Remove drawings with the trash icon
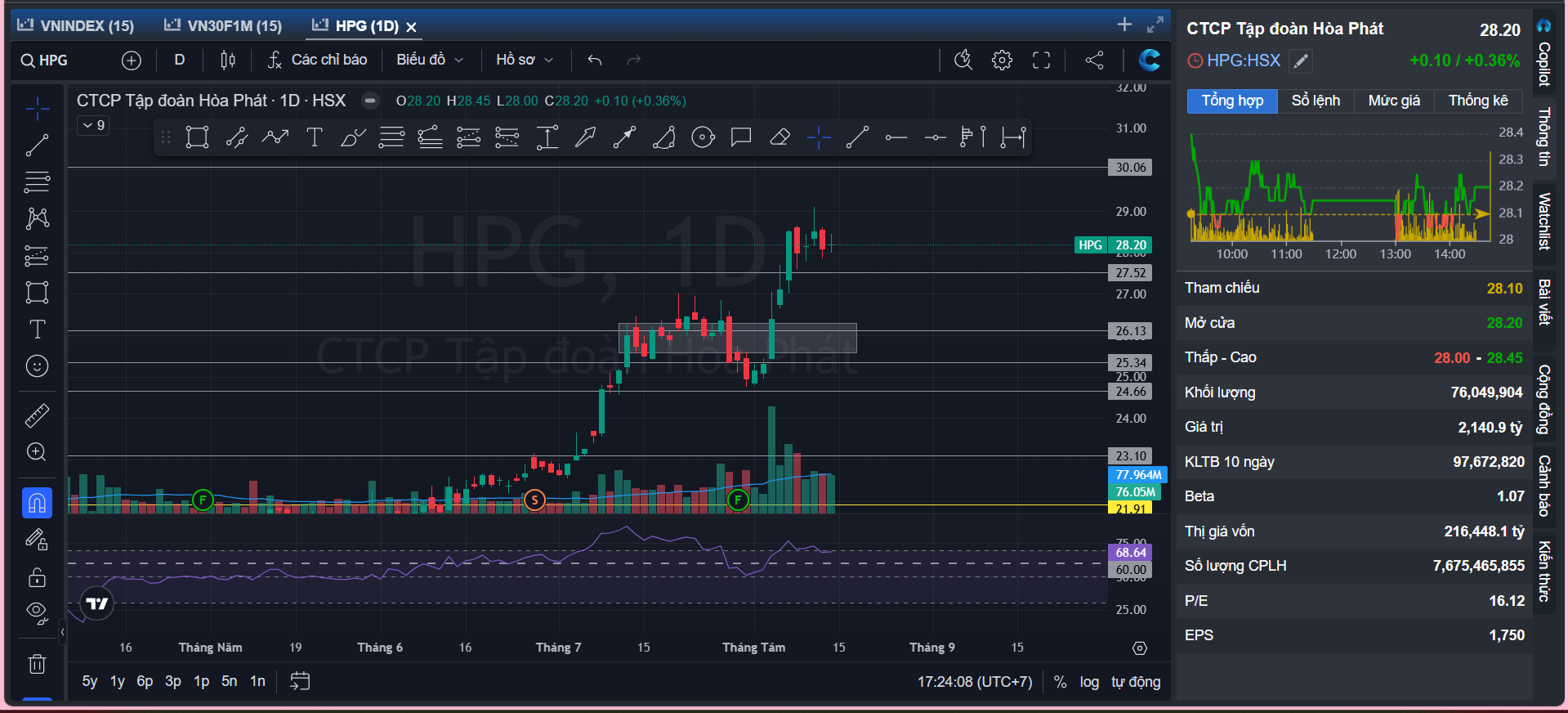 37,663
